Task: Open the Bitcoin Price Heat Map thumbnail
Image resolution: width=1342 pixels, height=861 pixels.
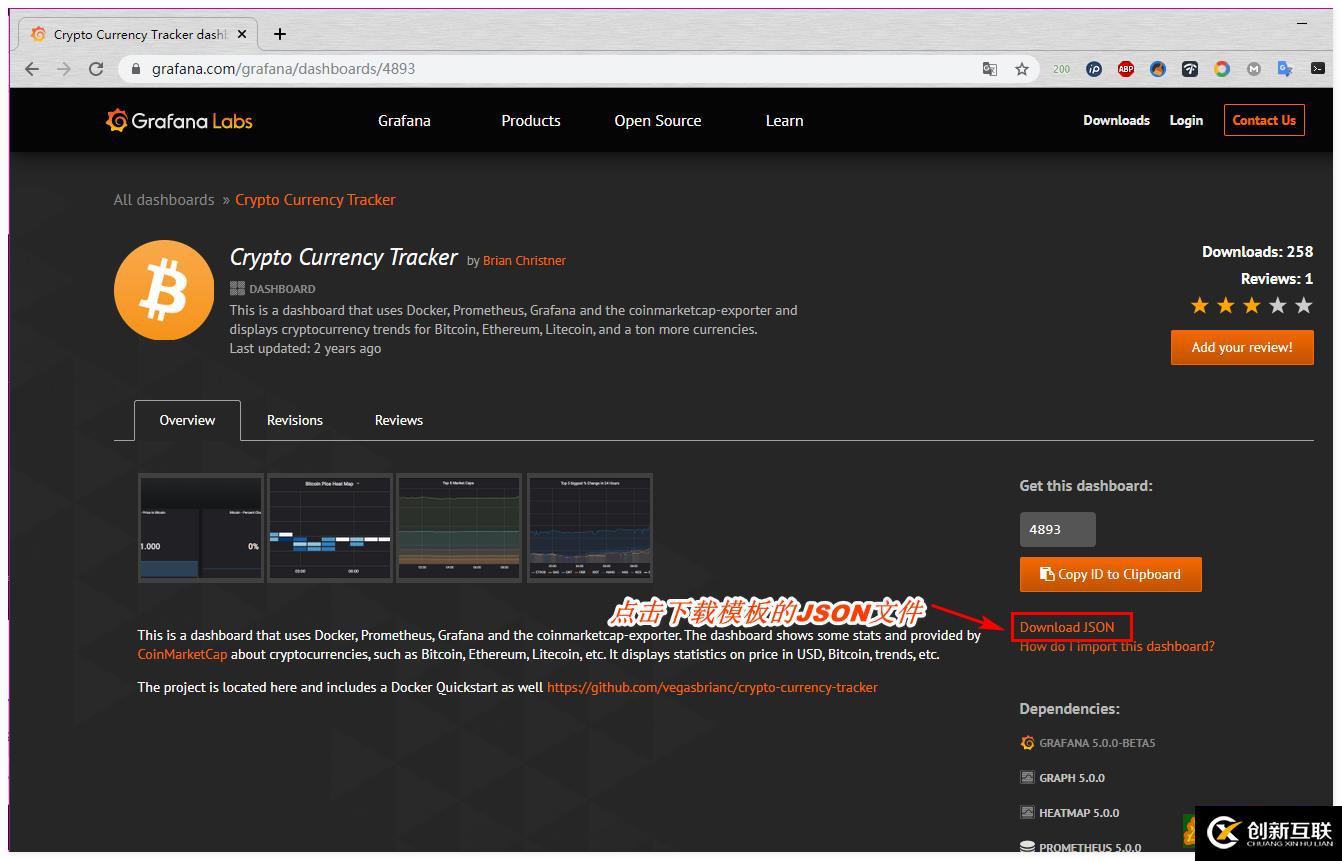Action: [x=330, y=527]
